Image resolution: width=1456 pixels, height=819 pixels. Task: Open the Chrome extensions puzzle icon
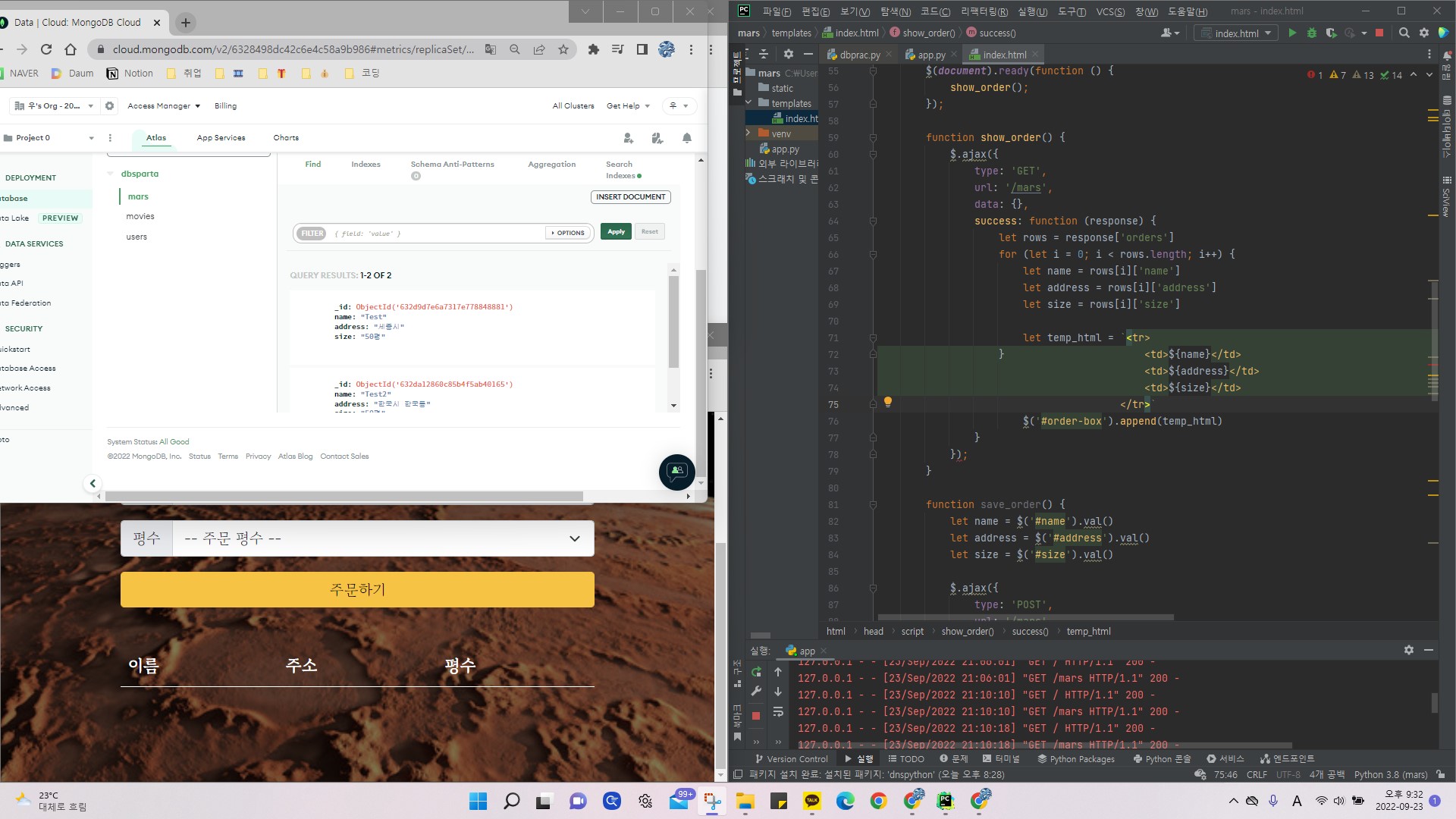pos(593,49)
